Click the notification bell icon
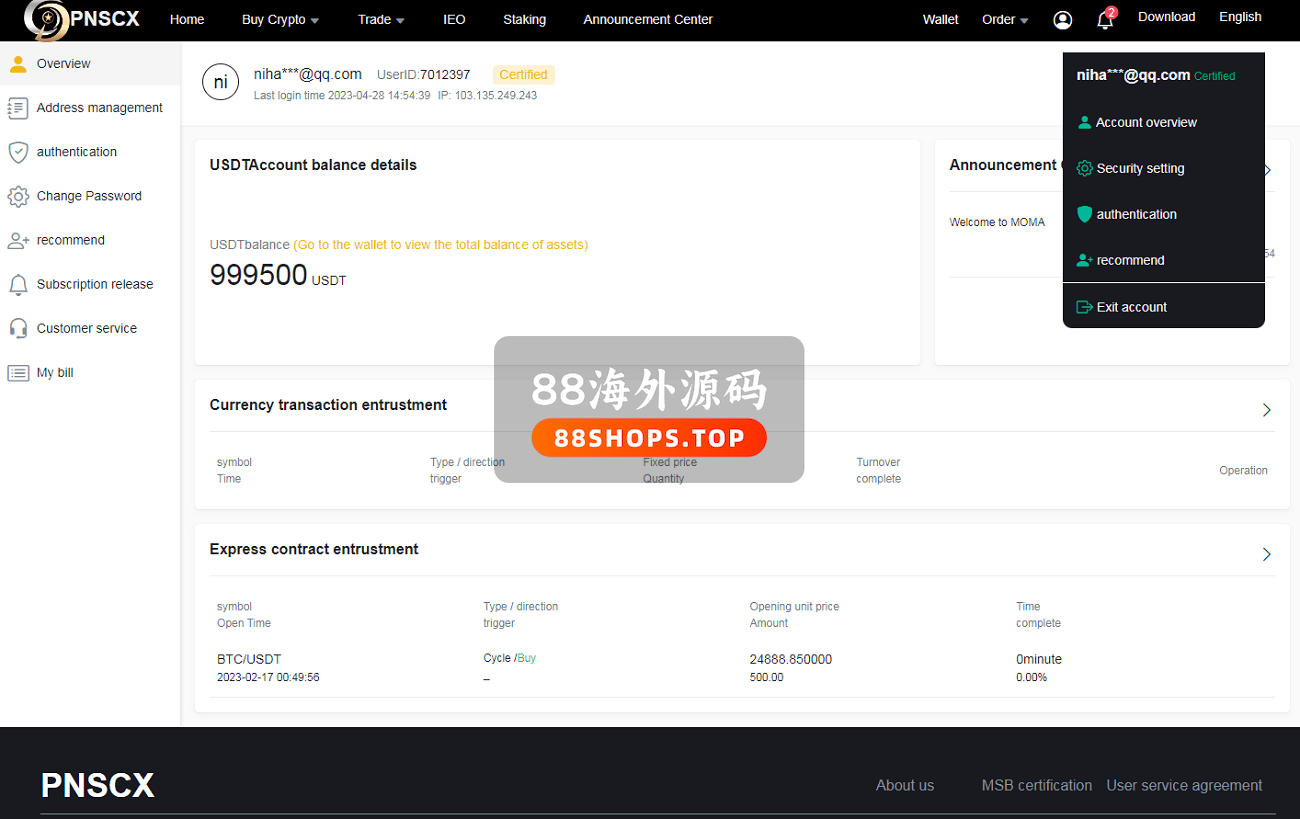The height and width of the screenshot is (819, 1300). click(1104, 20)
